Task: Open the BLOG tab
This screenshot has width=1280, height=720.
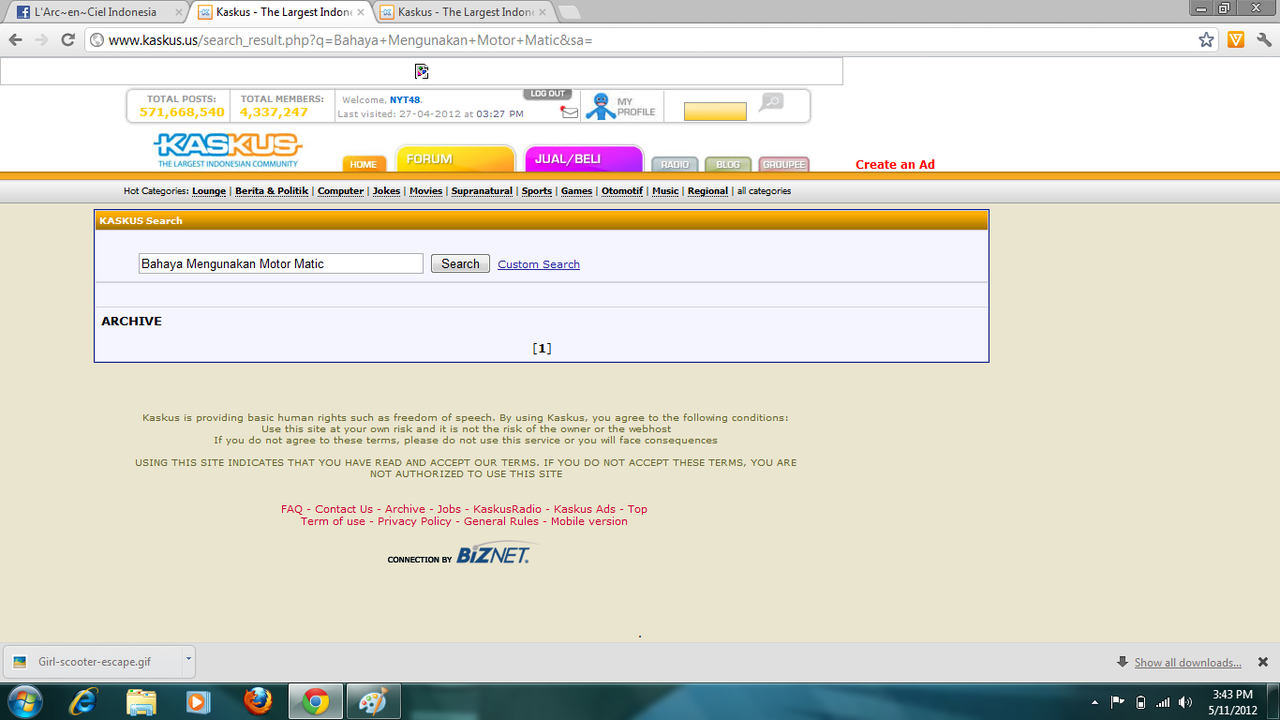Action: (728, 164)
